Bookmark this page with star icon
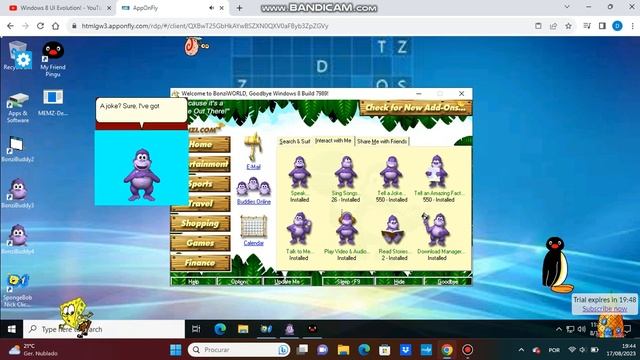The height and width of the screenshot is (360, 640). (568, 26)
